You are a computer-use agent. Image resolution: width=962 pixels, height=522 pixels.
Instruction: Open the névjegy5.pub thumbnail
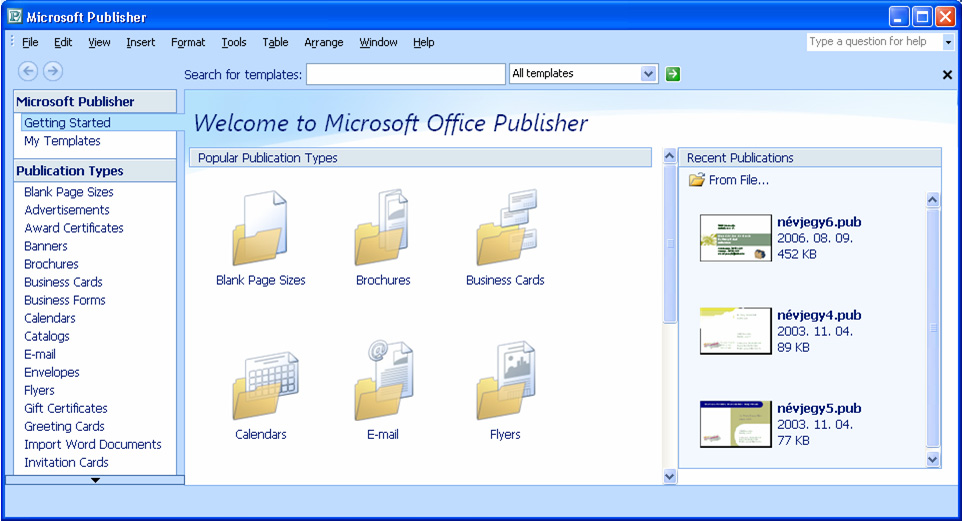tap(736, 424)
